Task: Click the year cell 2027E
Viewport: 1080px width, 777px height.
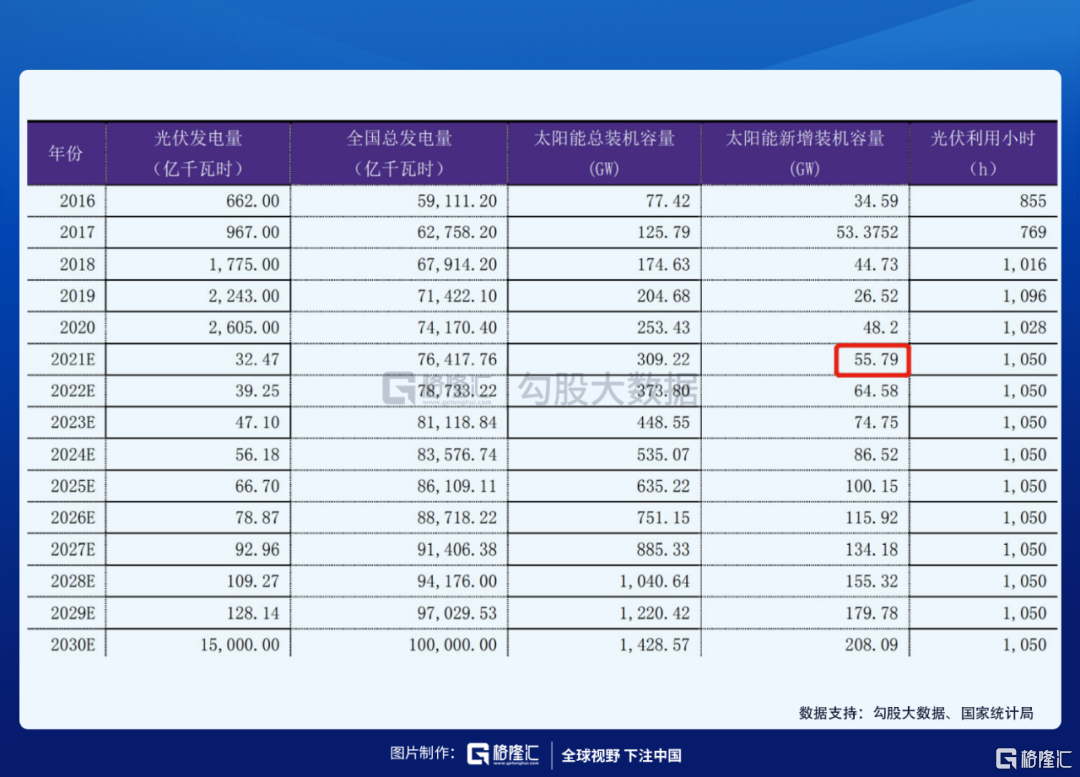Action: pos(73,550)
